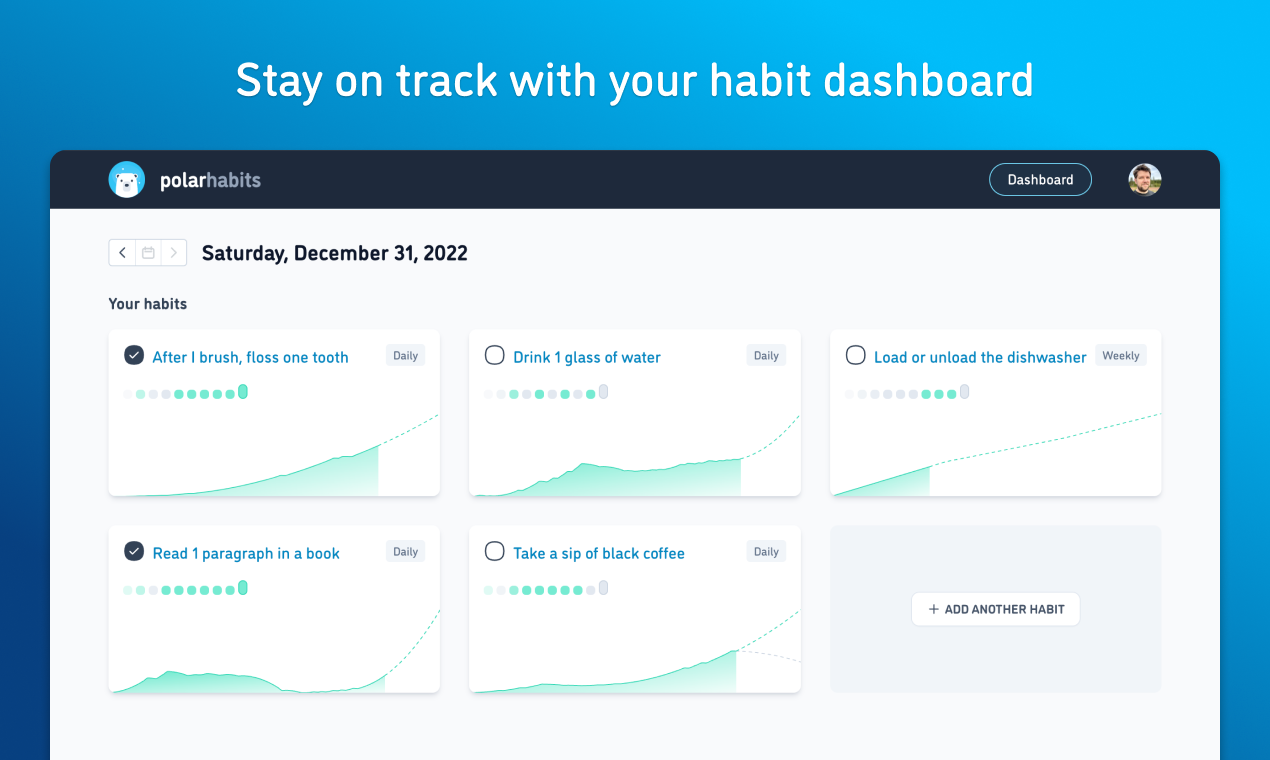The height and width of the screenshot is (760, 1270).
Task: Go to previous day with left chevron
Action: pos(122,253)
